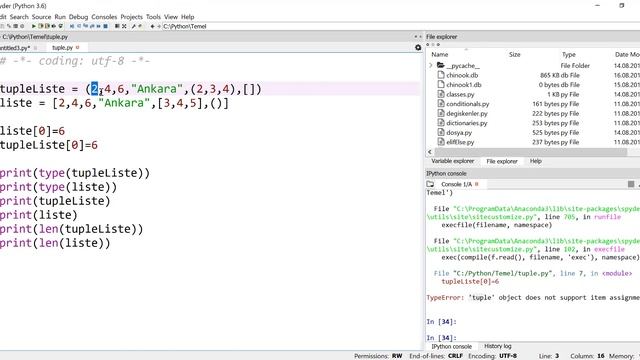640x360 pixels.
Task: Open the Debug menu
Action: click(78, 17)
